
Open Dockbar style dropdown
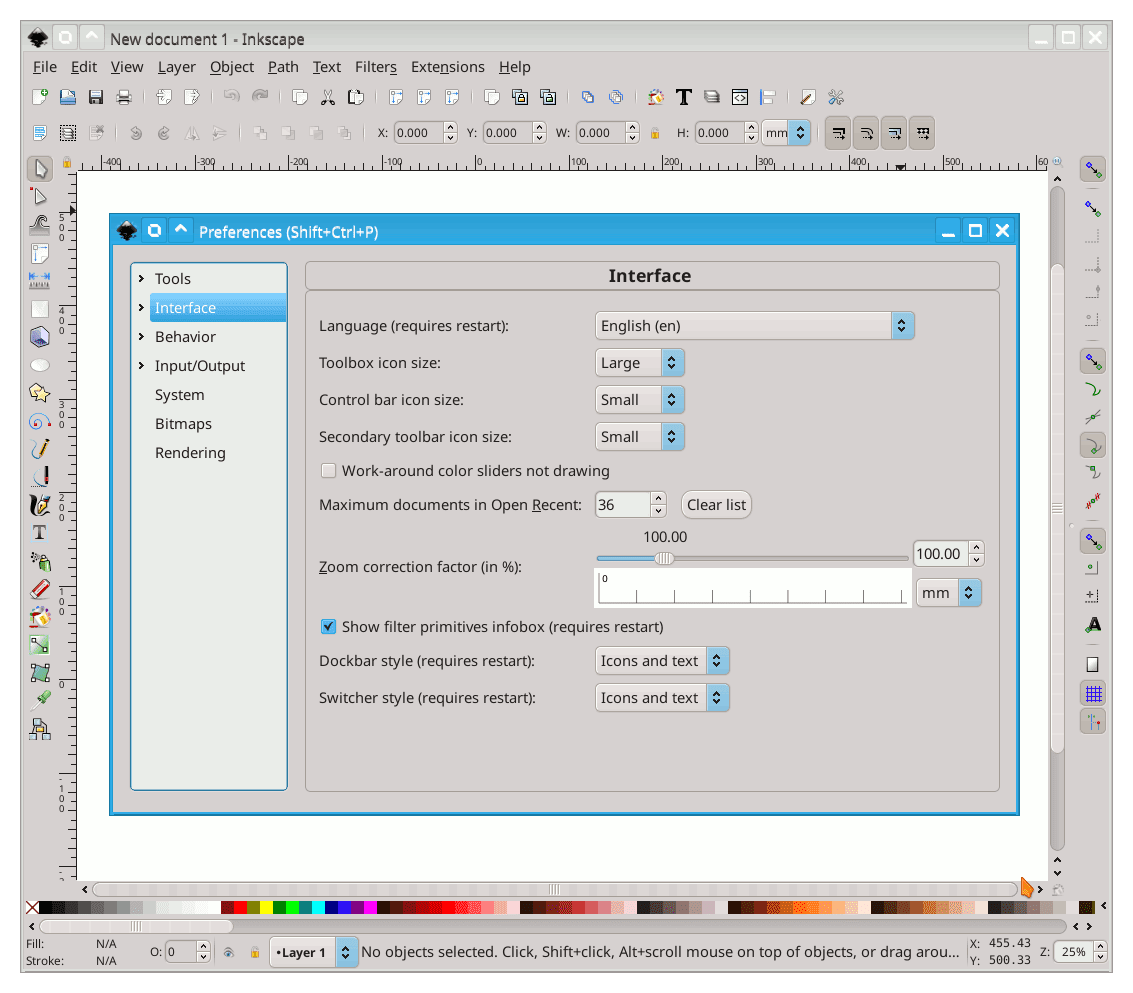662,661
